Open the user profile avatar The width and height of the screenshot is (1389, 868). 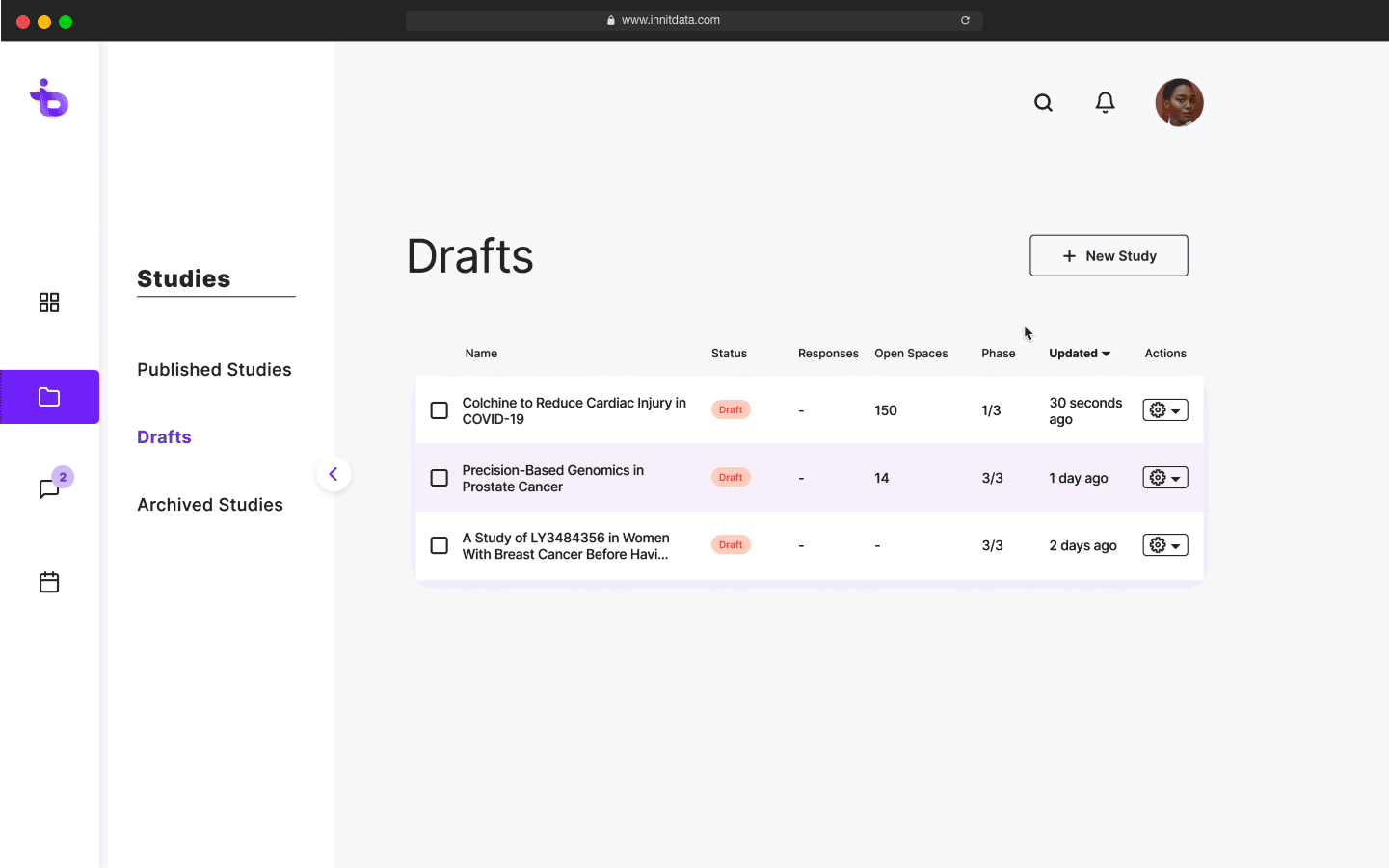click(x=1179, y=103)
